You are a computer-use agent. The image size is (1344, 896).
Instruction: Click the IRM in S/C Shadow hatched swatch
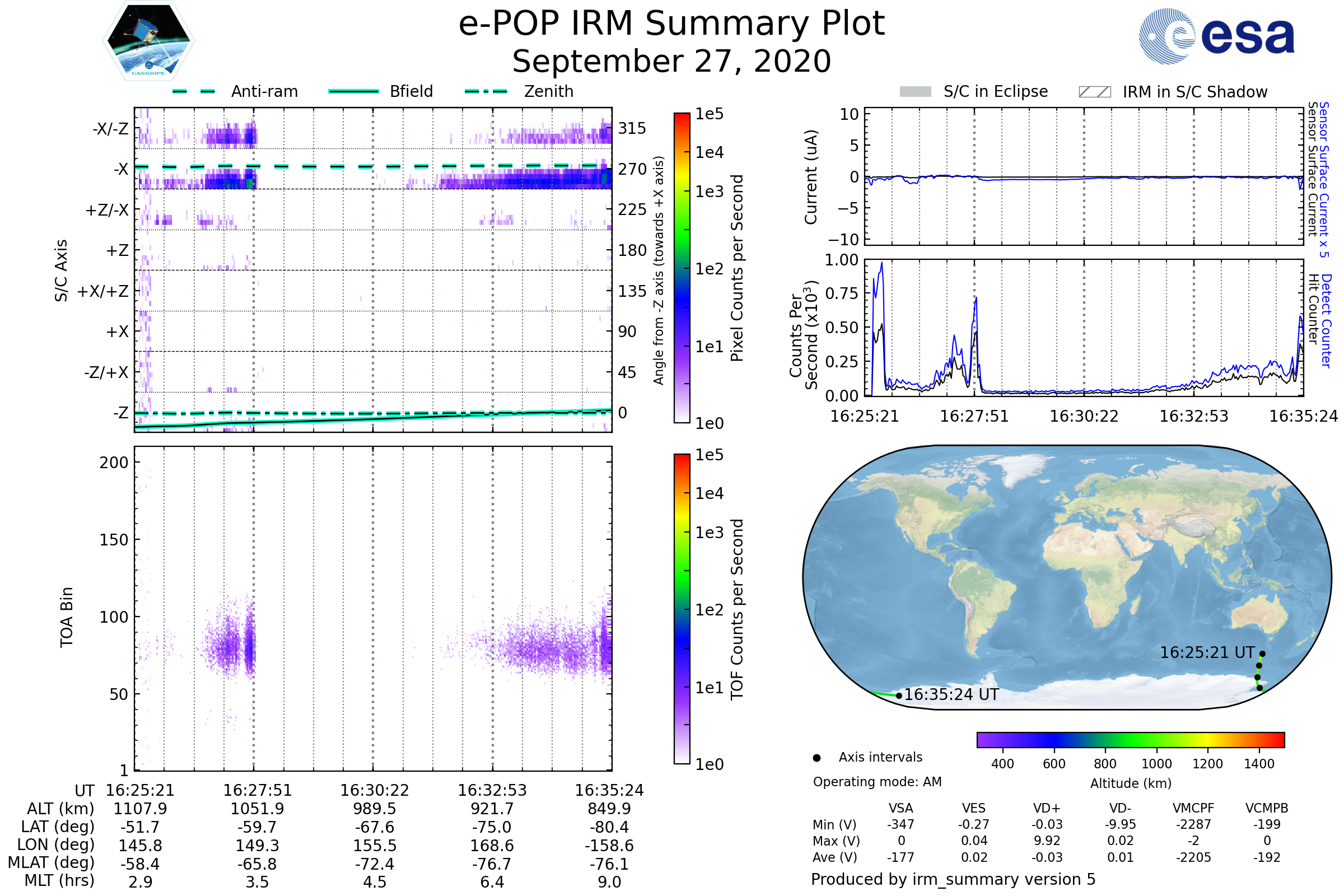click(x=1095, y=92)
